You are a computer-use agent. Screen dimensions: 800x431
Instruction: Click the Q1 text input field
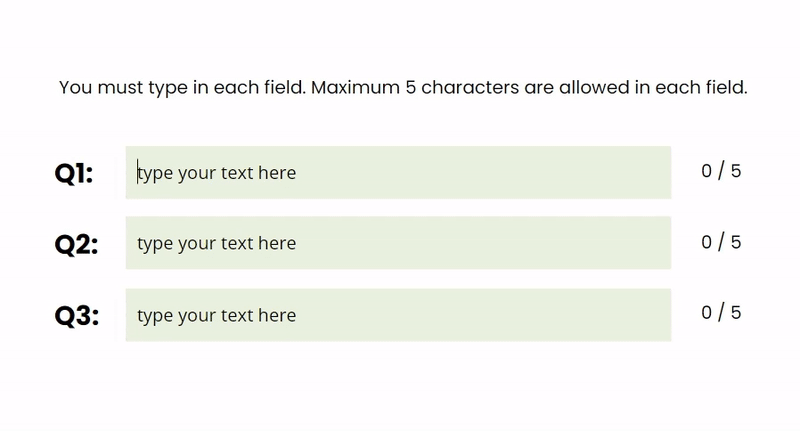[x=398, y=173]
